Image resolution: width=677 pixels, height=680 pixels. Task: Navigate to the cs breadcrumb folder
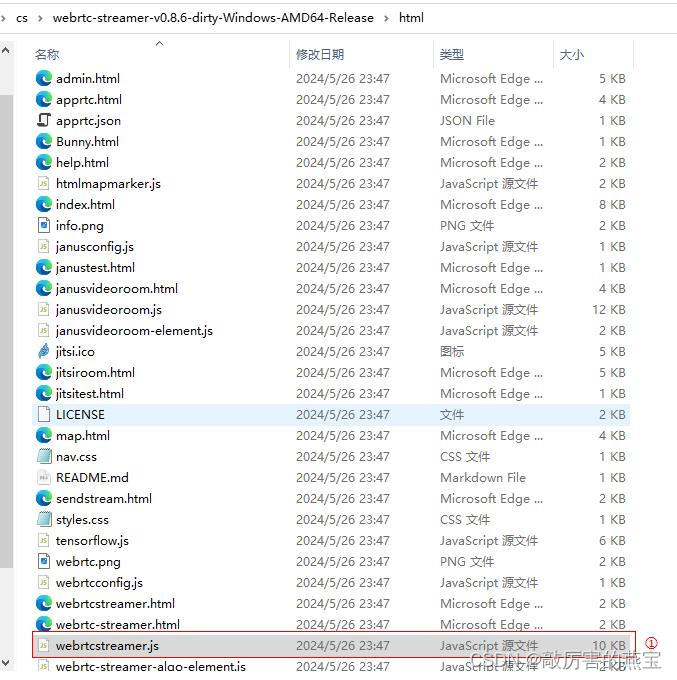(22, 18)
